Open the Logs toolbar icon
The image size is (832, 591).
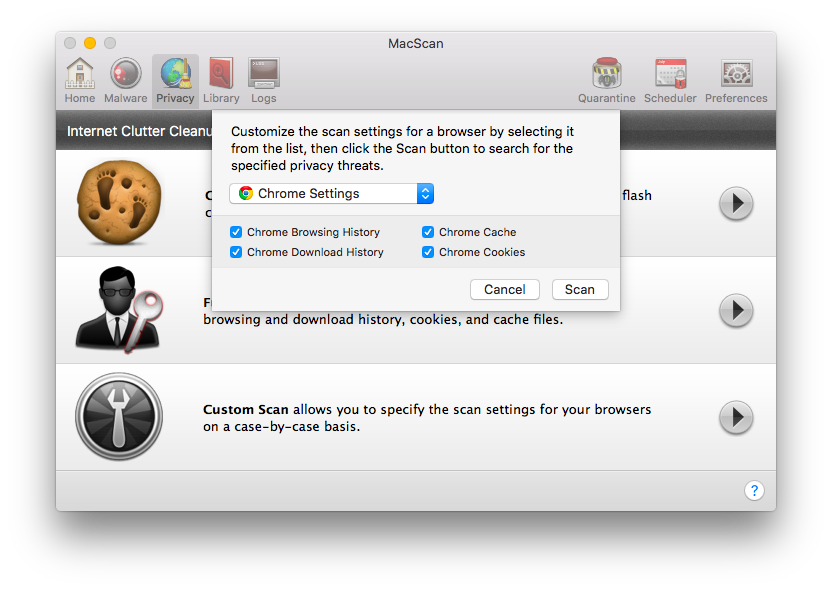(x=264, y=81)
